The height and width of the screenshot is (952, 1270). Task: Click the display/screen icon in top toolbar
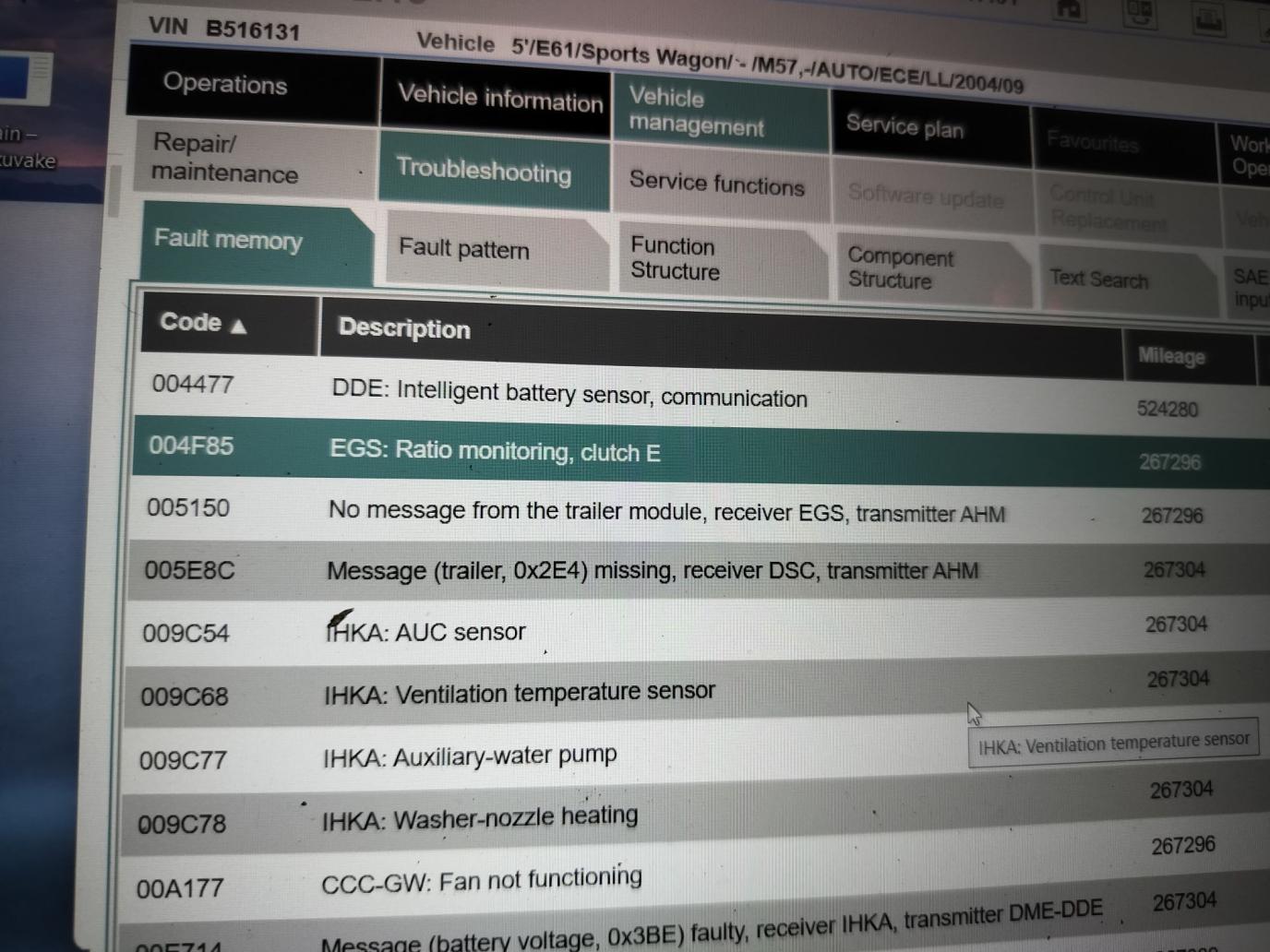pos(1139,12)
